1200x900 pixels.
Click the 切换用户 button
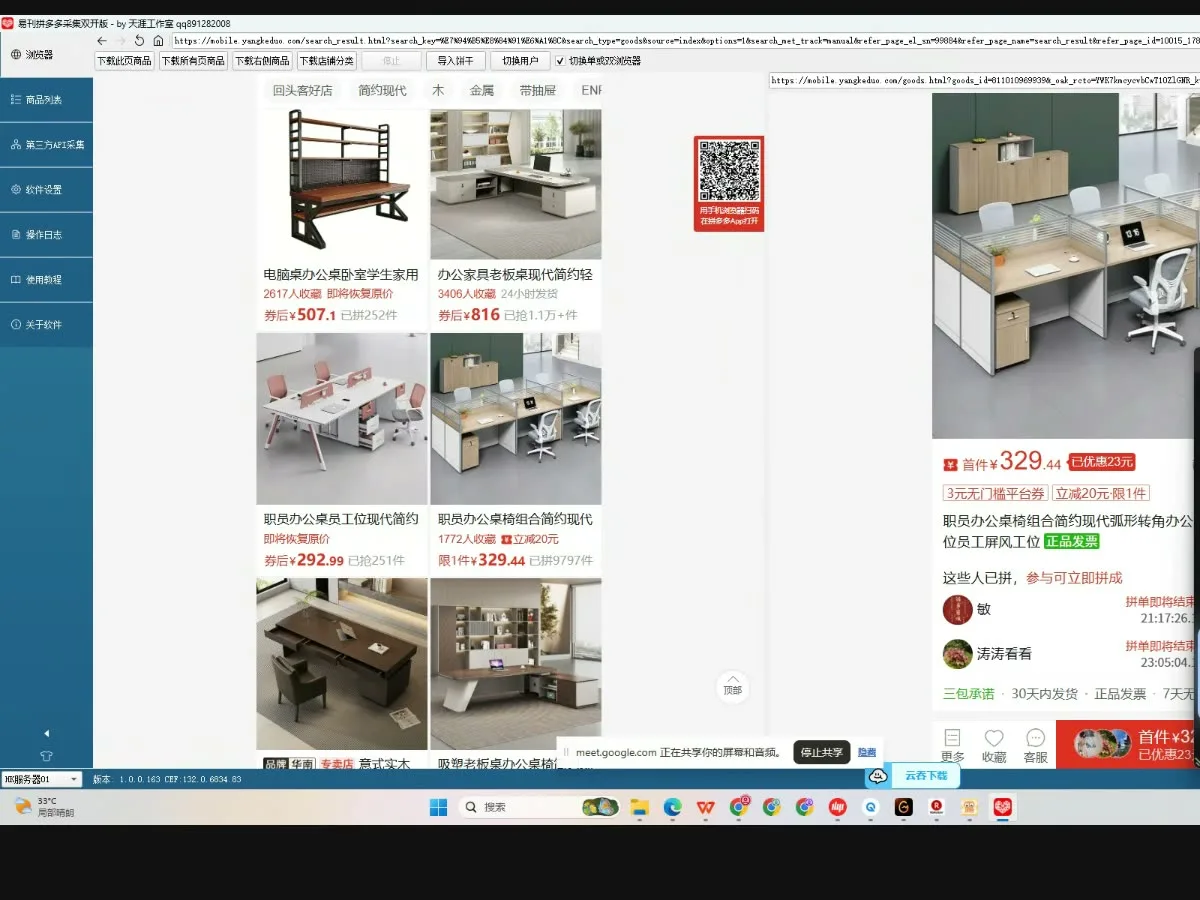[520, 61]
